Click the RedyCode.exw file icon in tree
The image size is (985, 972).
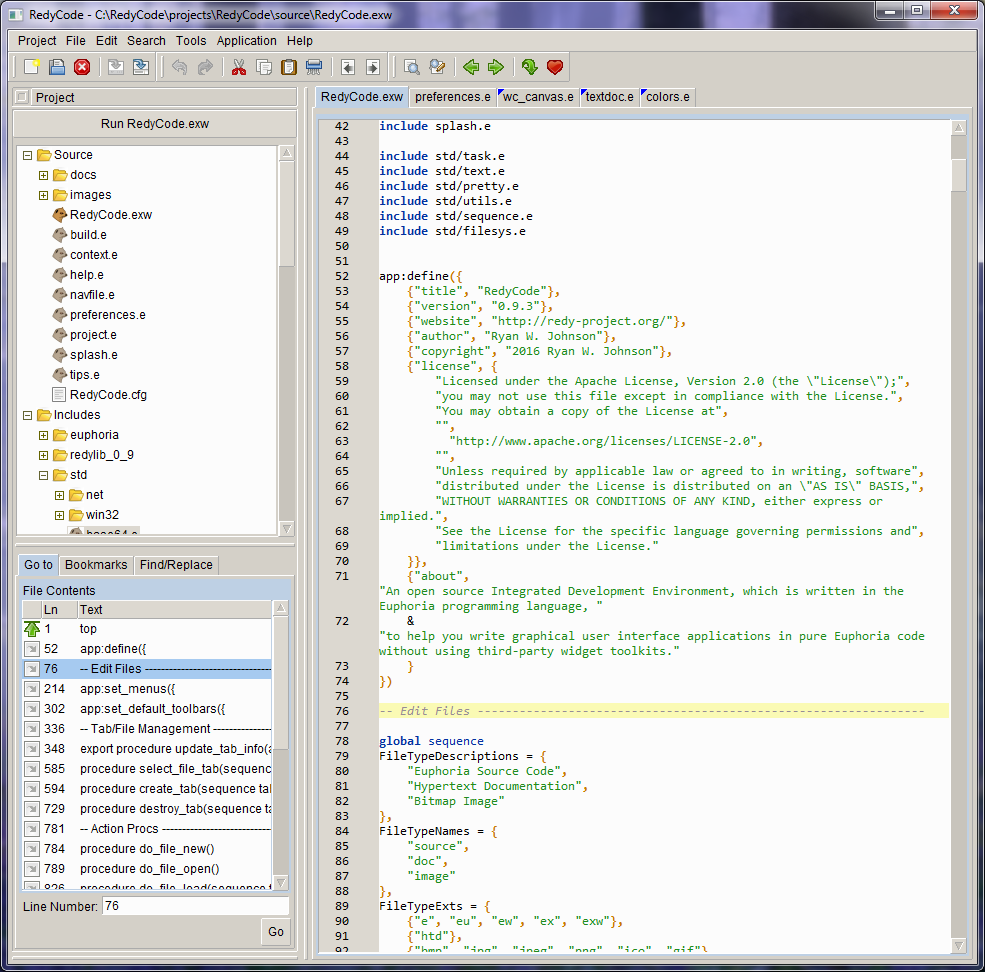tap(60, 215)
